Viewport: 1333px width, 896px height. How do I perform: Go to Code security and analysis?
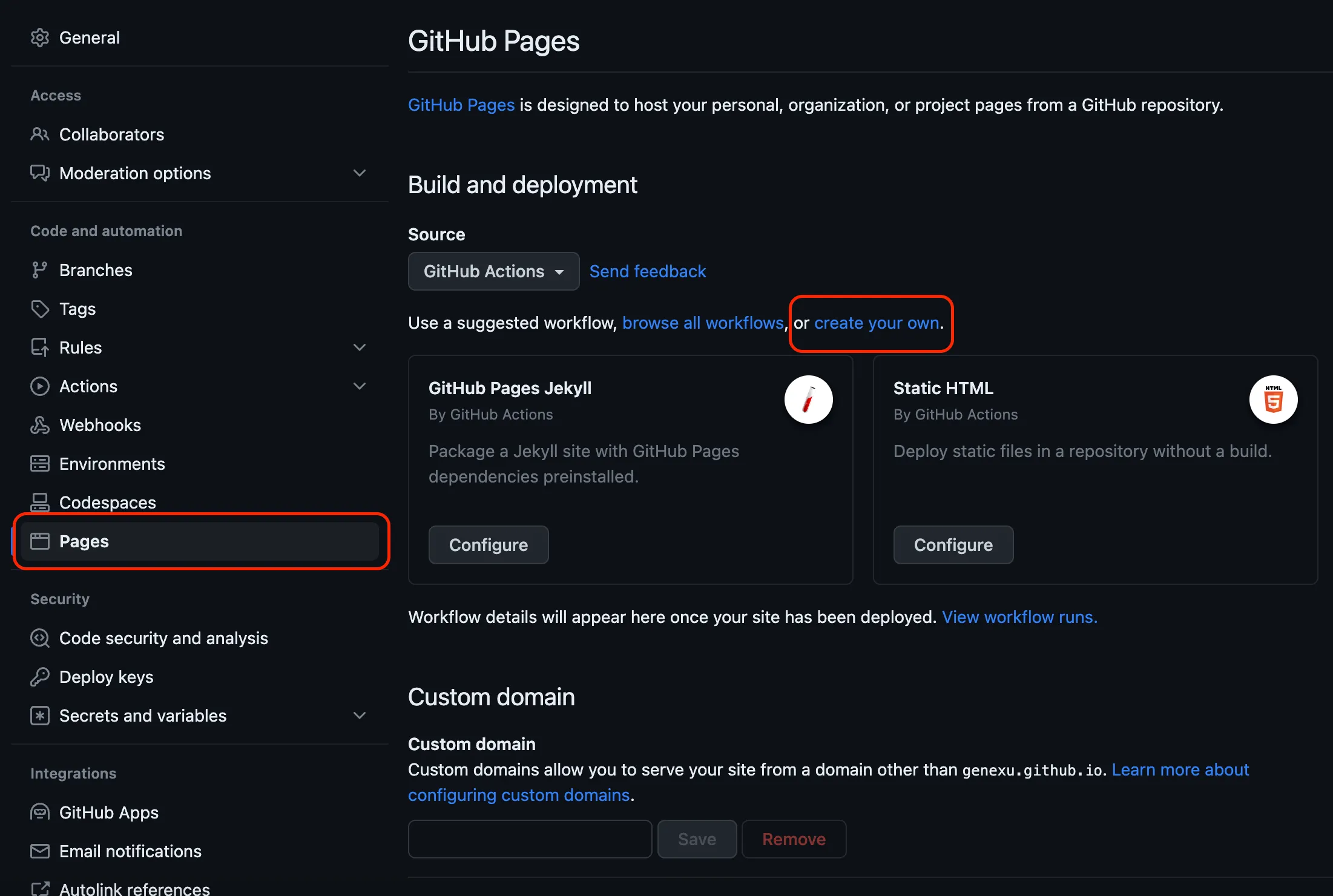tap(163, 638)
